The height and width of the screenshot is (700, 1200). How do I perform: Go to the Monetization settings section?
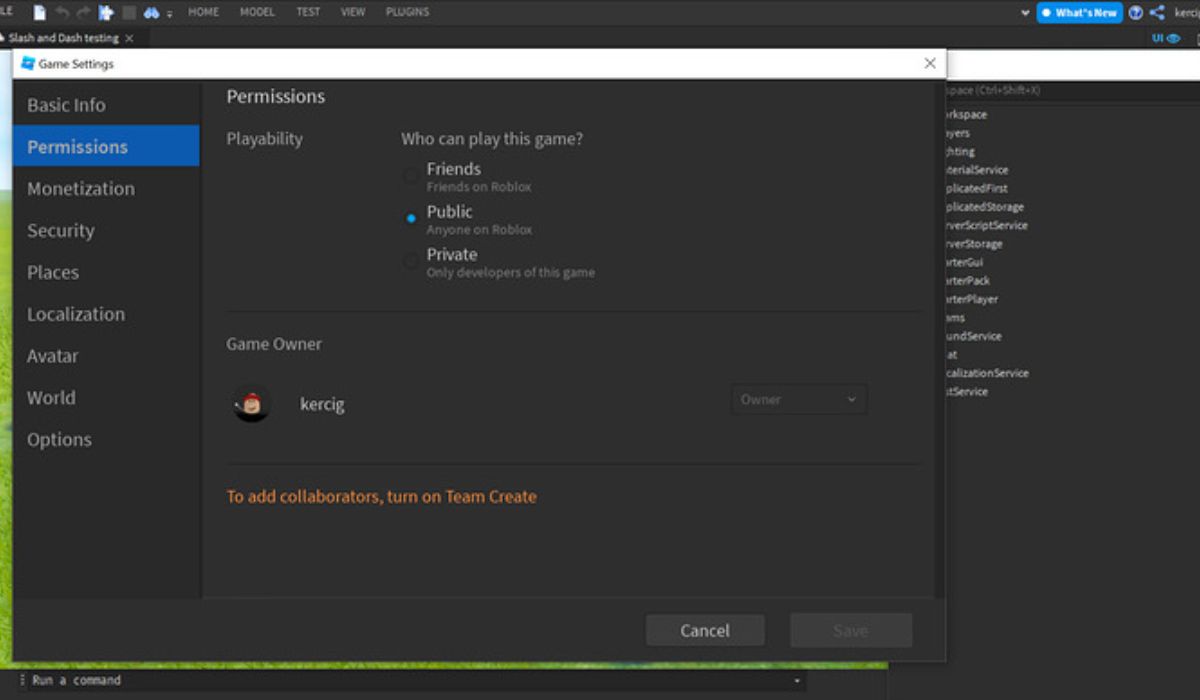(x=106, y=189)
